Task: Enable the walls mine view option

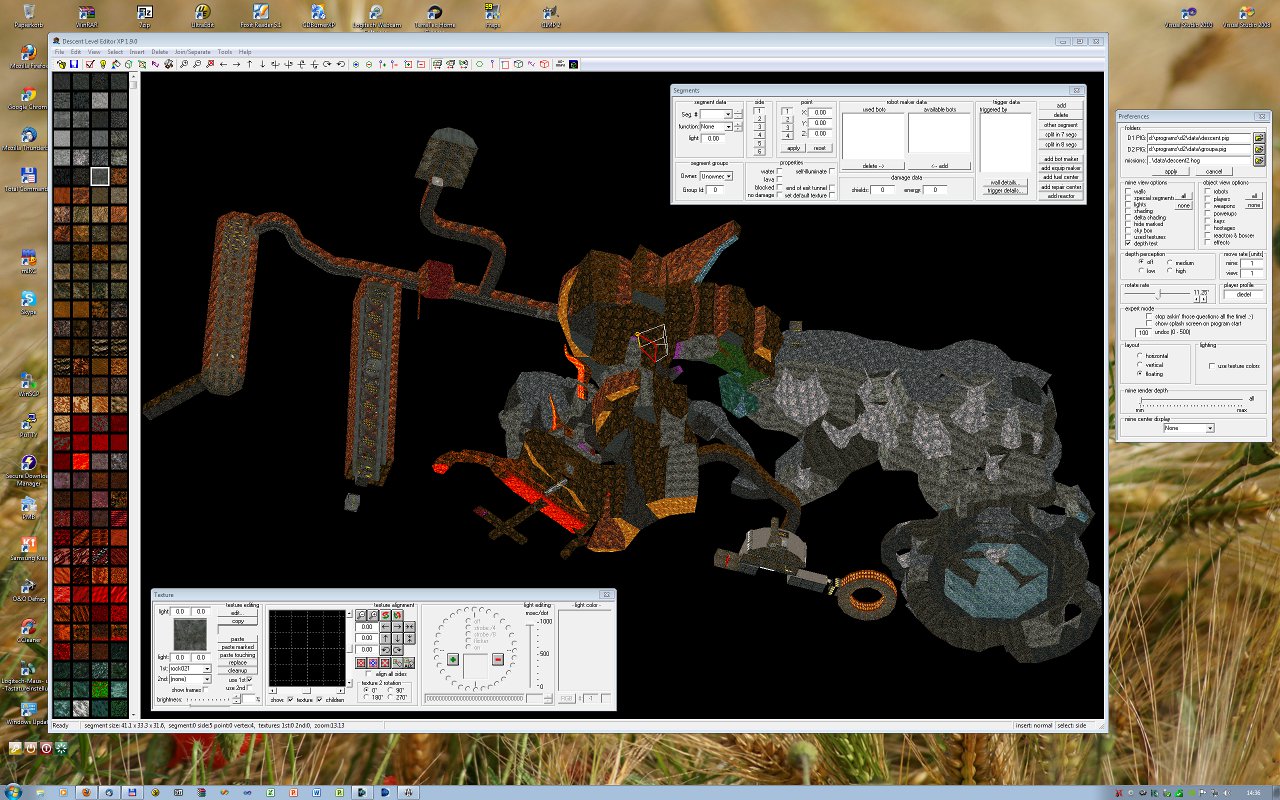Action: (1129, 191)
